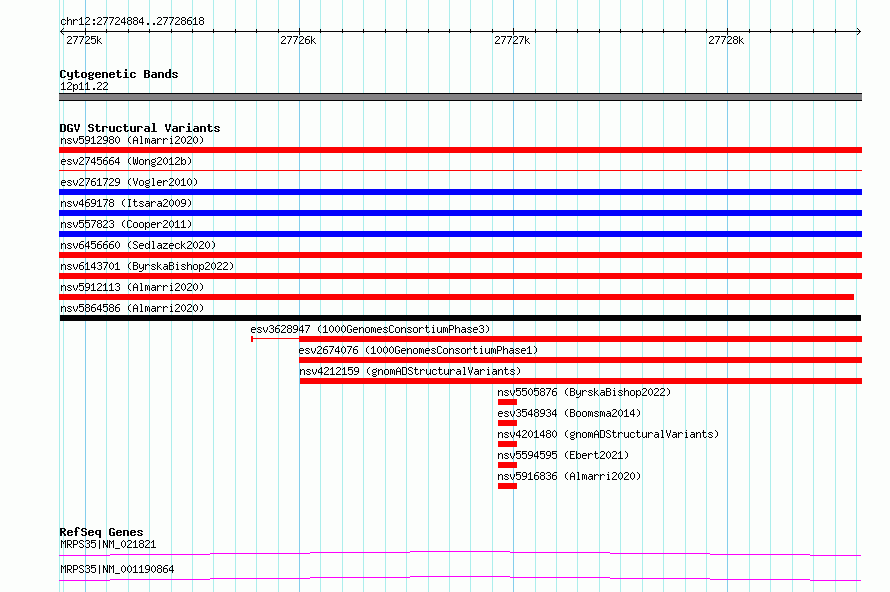Select the red bar of nsv5912113
Screen dimensions: 890x592
click(456, 297)
